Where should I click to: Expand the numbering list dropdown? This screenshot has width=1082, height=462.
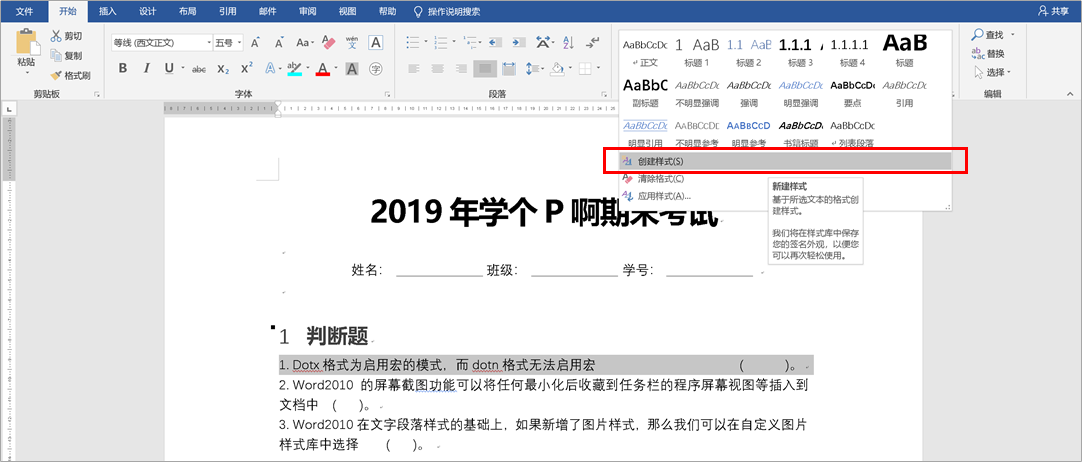tap(452, 43)
